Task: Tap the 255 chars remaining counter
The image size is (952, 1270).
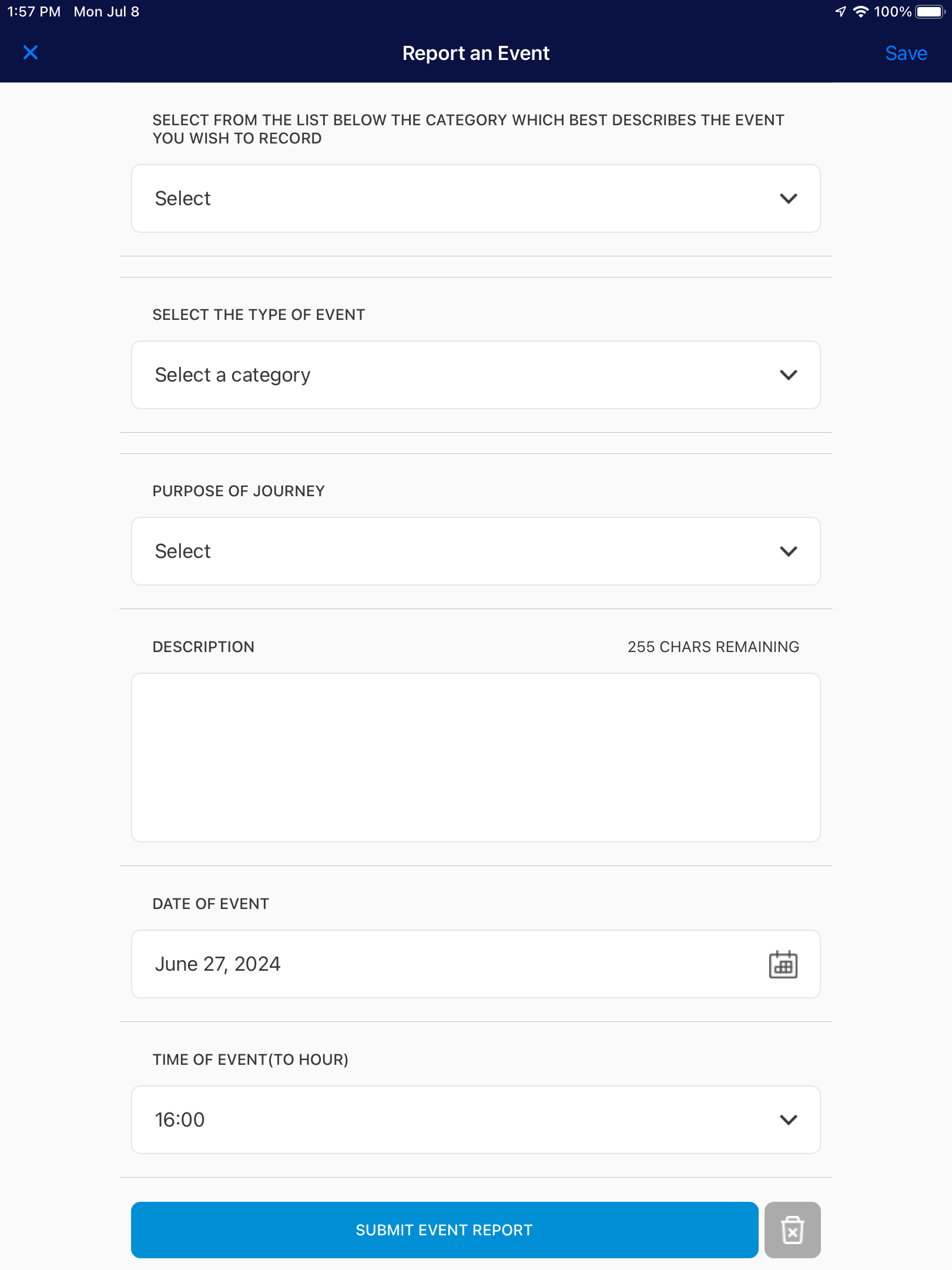Action: [x=713, y=647]
